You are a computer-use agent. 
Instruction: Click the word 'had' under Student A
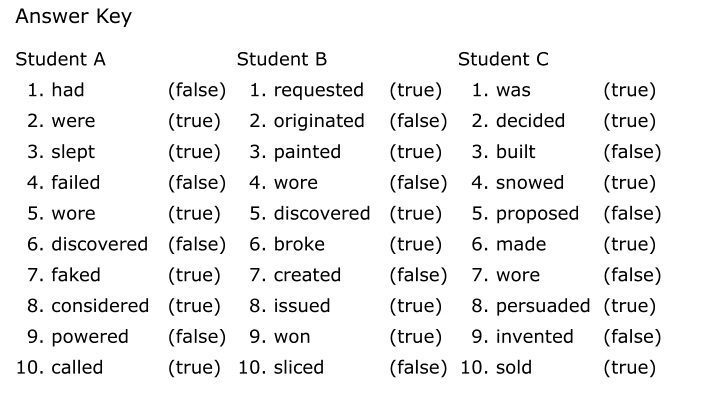click(68, 90)
